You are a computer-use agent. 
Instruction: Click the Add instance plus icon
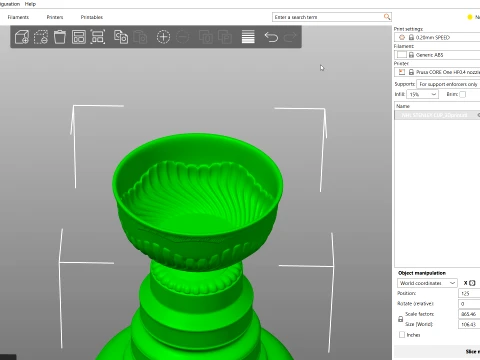tap(163, 37)
